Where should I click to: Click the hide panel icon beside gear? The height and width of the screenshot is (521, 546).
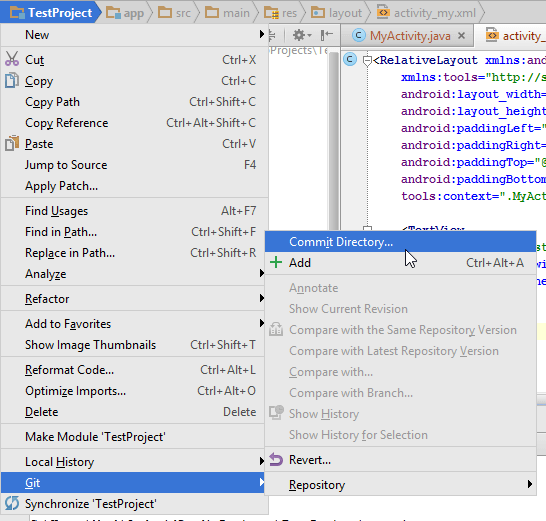pyautogui.click(x=327, y=35)
